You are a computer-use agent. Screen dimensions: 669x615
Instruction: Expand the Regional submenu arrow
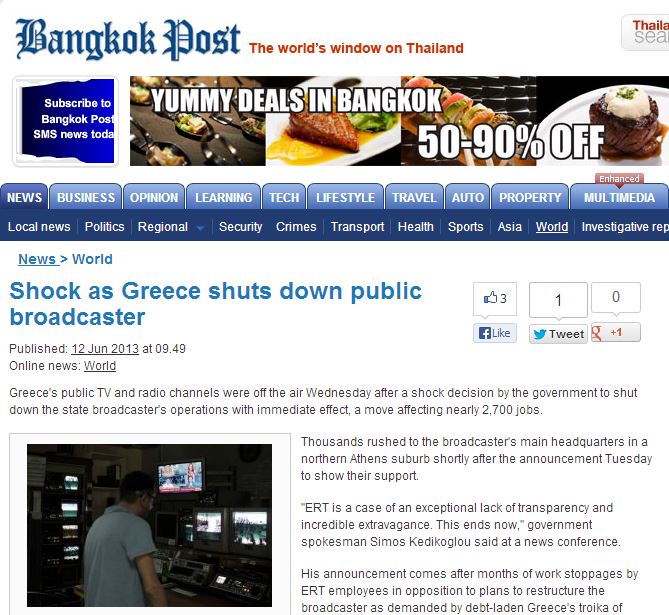point(200,228)
